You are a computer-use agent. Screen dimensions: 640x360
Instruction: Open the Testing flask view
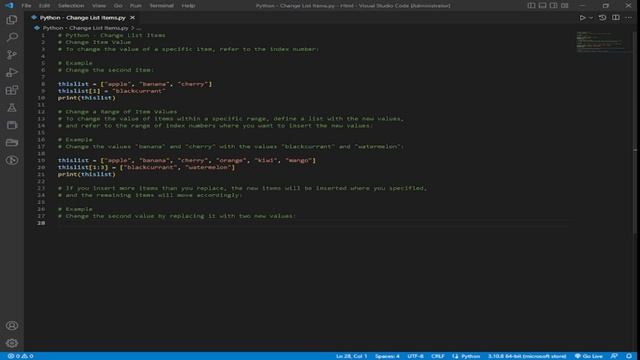pos(12,107)
